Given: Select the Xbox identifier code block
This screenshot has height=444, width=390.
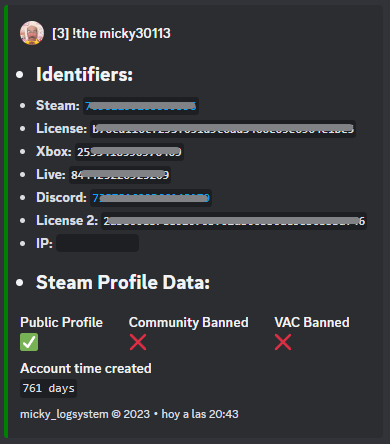Looking at the screenshot, I should tap(129, 152).
